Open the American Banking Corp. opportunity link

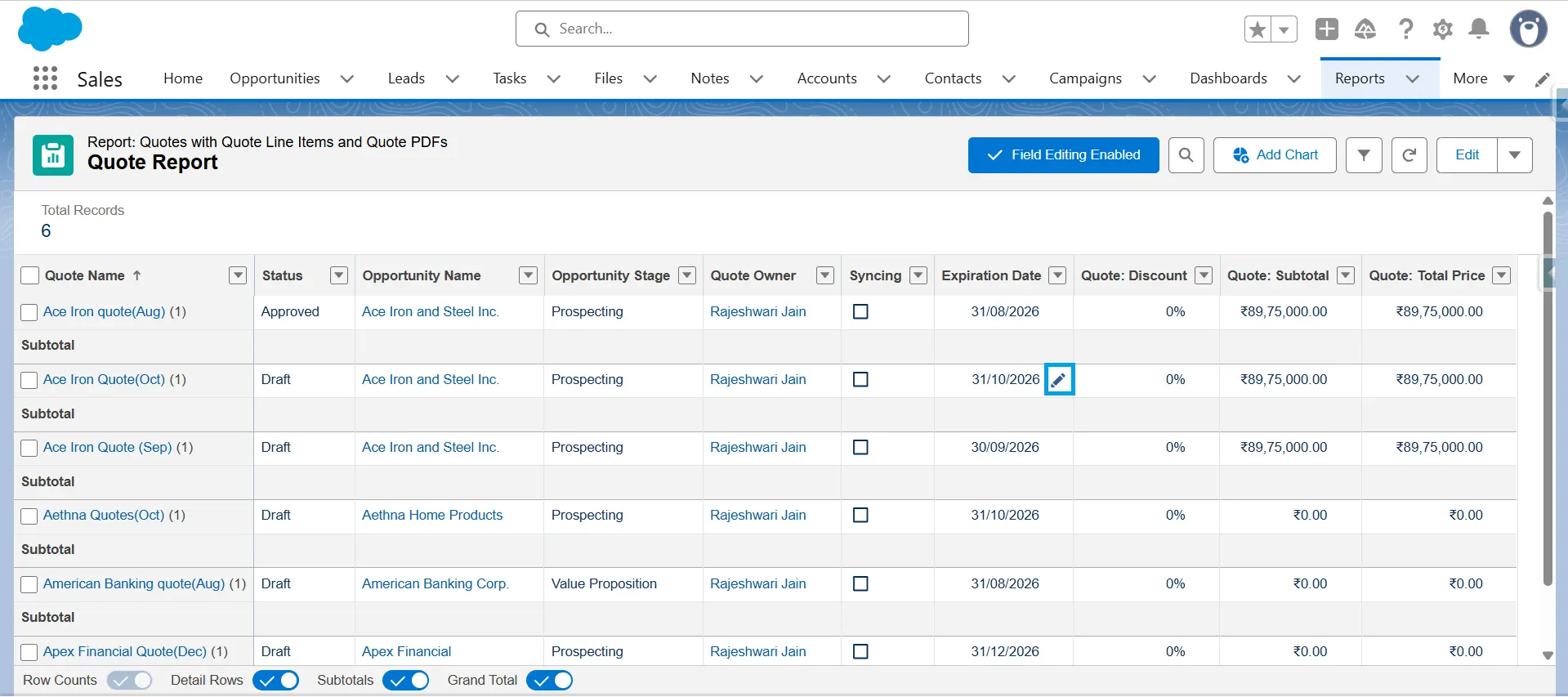(436, 584)
